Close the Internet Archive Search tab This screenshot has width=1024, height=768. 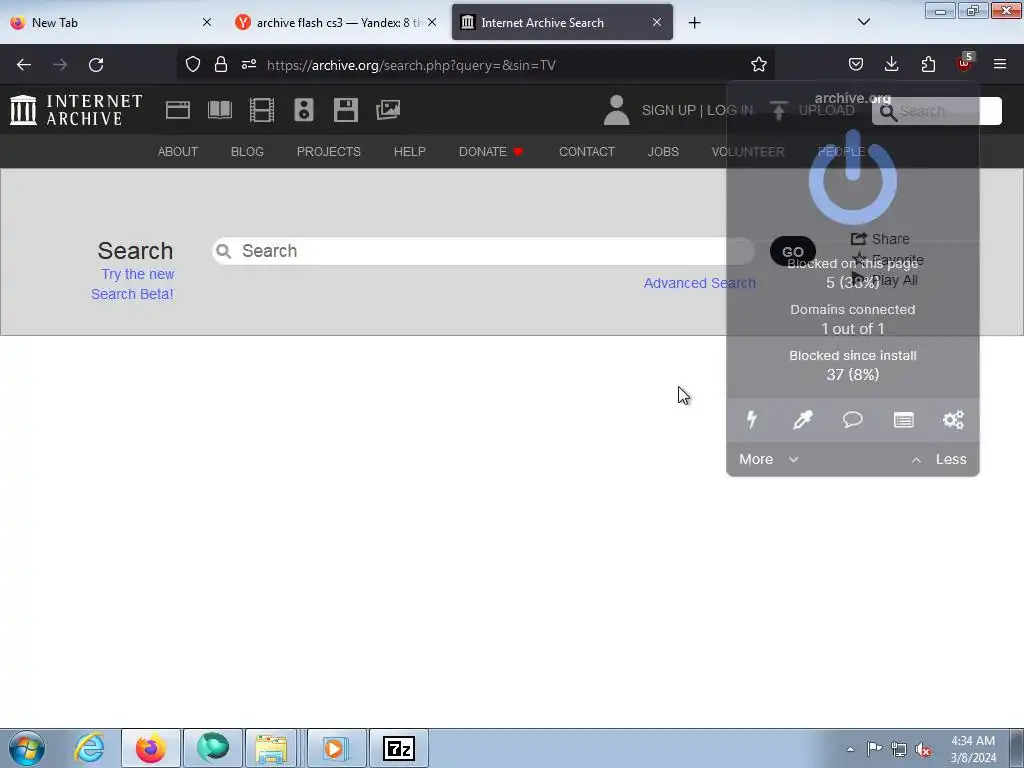[656, 22]
